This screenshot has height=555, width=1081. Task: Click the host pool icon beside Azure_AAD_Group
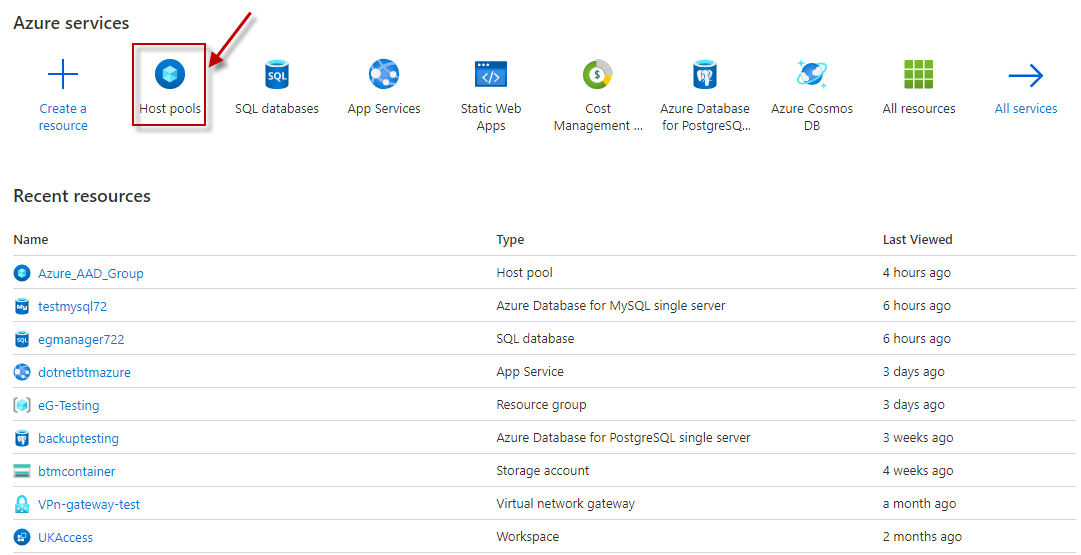[x=22, y=273]
